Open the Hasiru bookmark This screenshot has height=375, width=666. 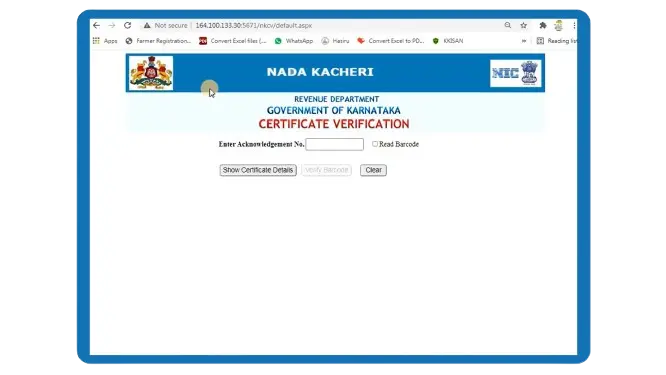coord(336,41)
